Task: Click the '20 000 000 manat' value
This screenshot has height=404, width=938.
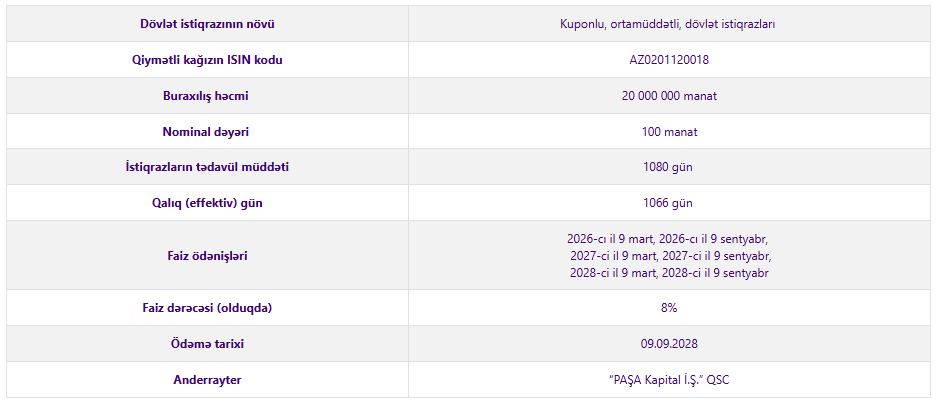Action: (x=669, y=96)
